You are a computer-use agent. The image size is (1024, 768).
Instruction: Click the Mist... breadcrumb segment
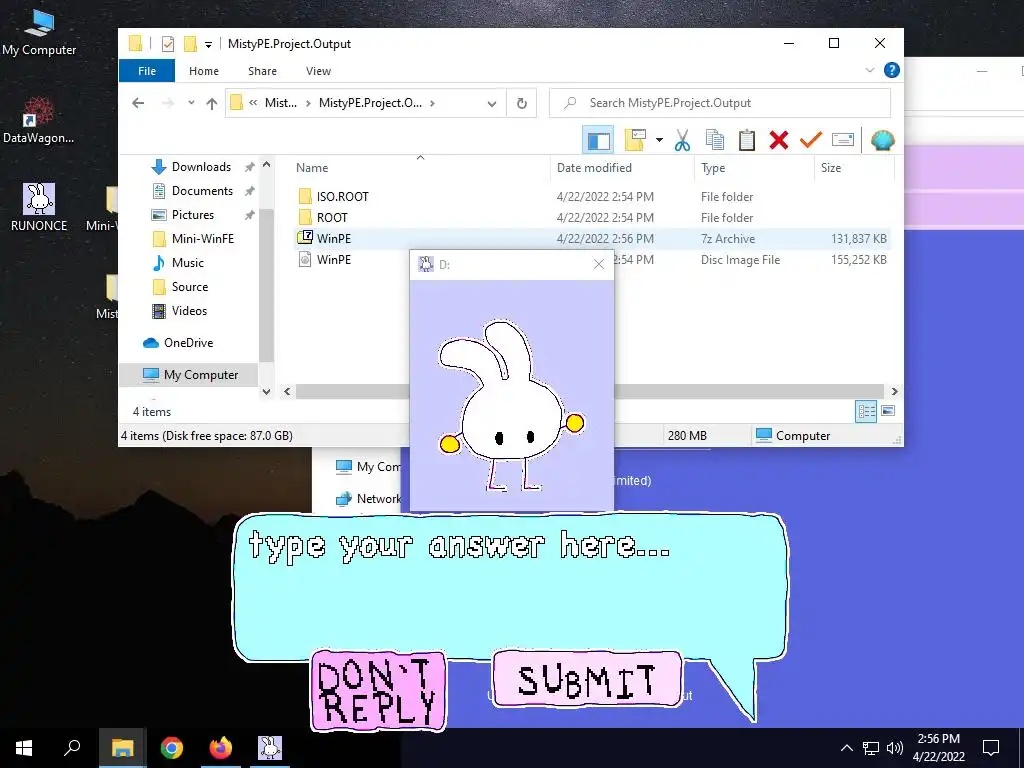(x=281, y=103)
